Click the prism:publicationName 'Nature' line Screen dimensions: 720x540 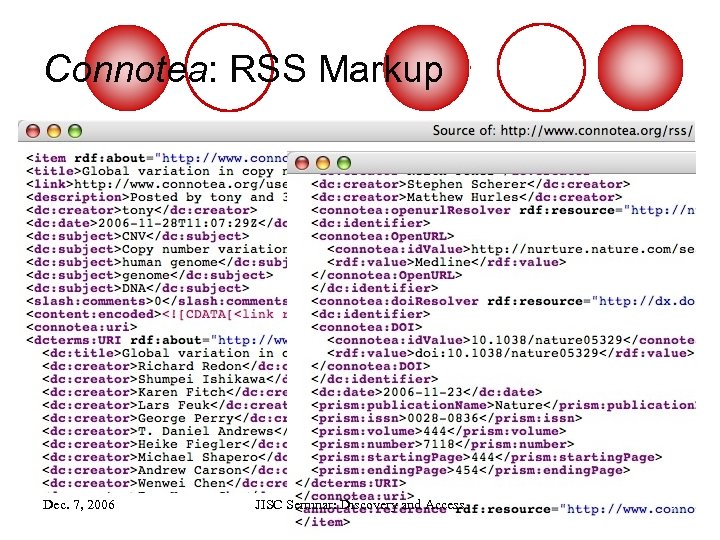pyautogui.click(x=503, y=405)
